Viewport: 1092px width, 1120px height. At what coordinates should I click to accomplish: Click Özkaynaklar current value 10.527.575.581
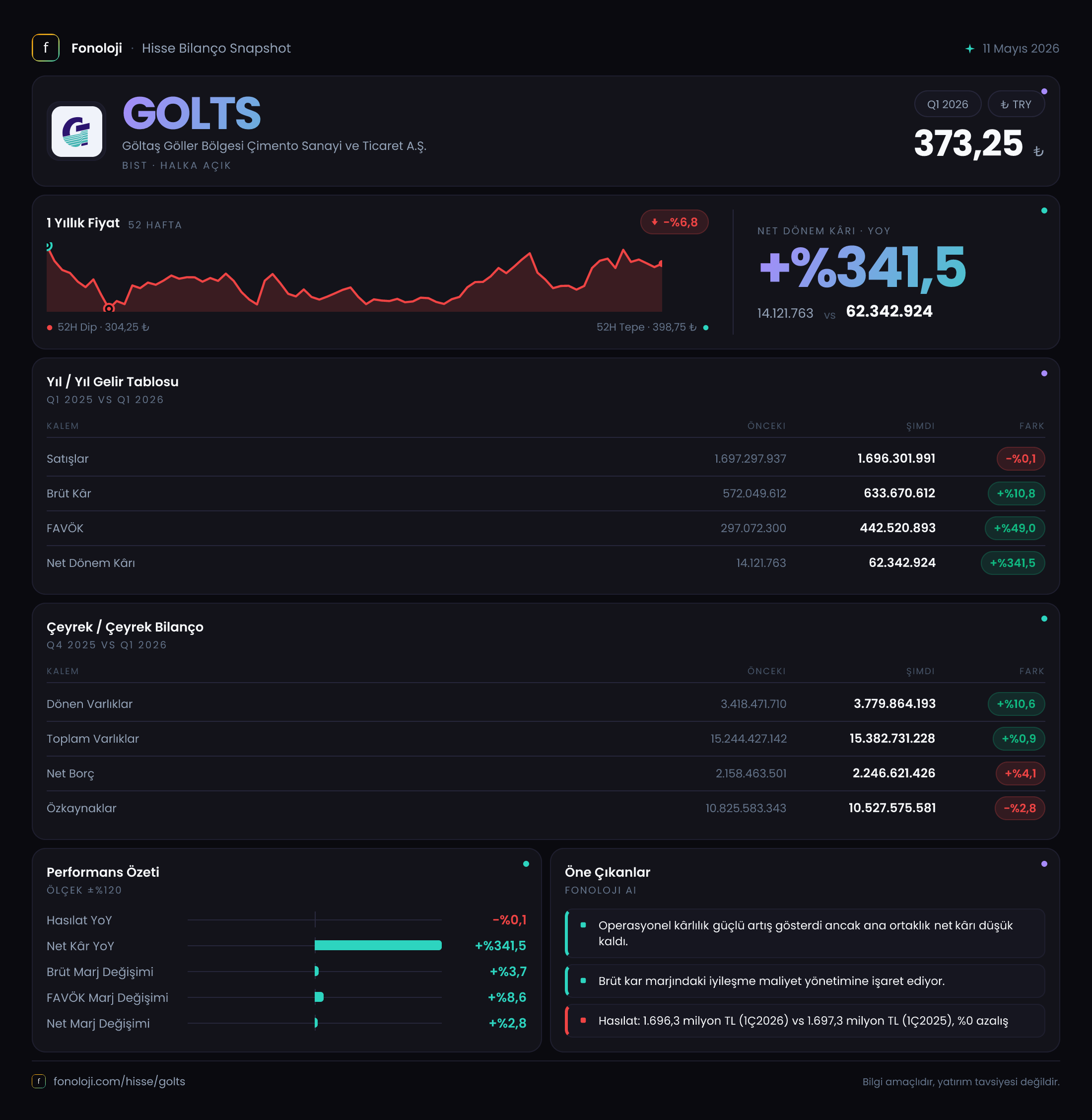click(892, 808)
